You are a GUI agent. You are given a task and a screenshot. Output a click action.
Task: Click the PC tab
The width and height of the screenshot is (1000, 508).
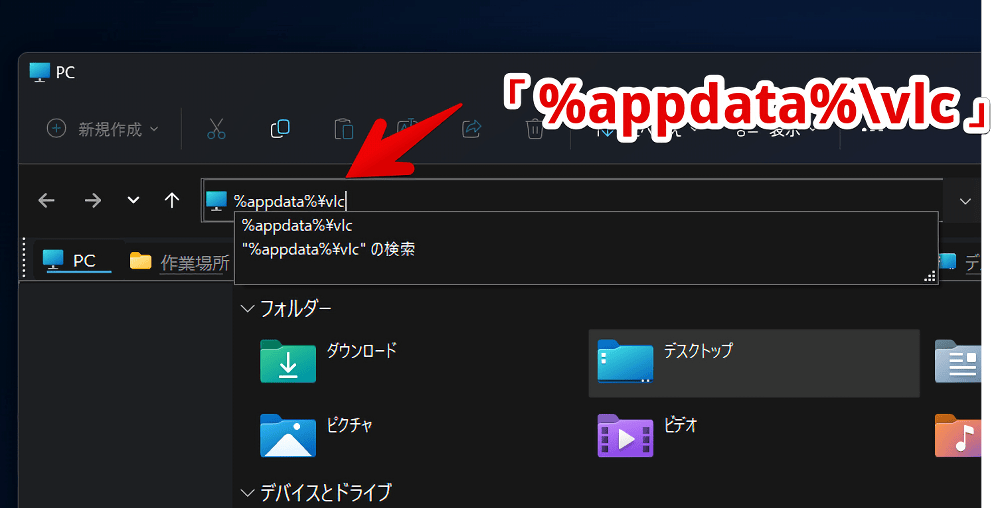point(76,261)
